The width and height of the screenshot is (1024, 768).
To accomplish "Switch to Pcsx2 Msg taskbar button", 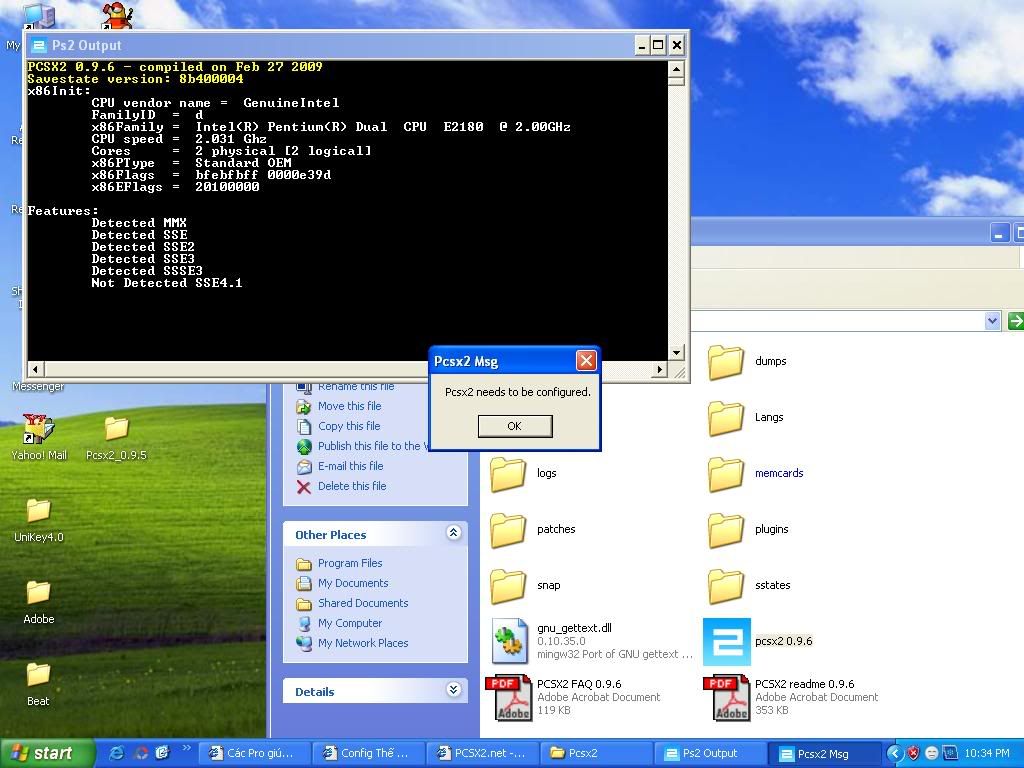I will tap(825, 754).
